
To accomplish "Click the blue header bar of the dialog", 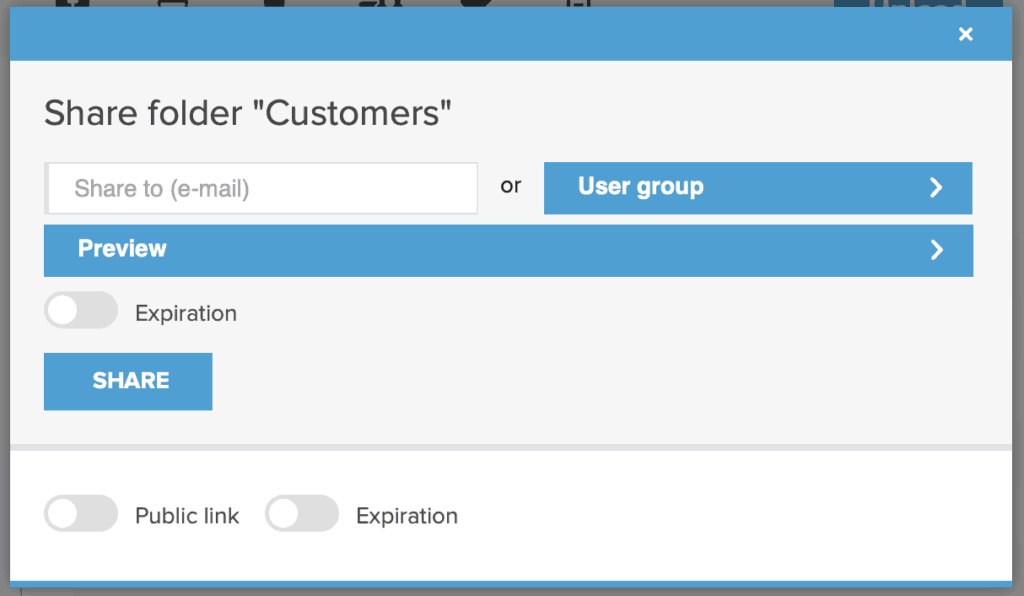I will point(480,35).
